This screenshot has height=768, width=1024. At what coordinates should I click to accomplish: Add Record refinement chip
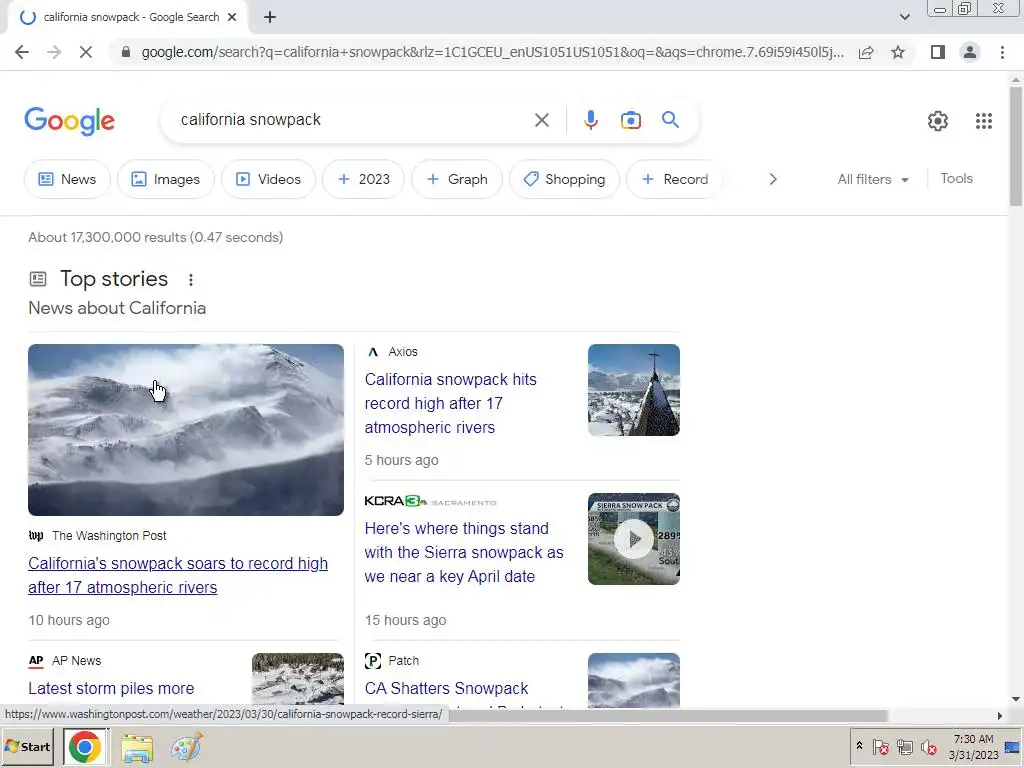675,179
